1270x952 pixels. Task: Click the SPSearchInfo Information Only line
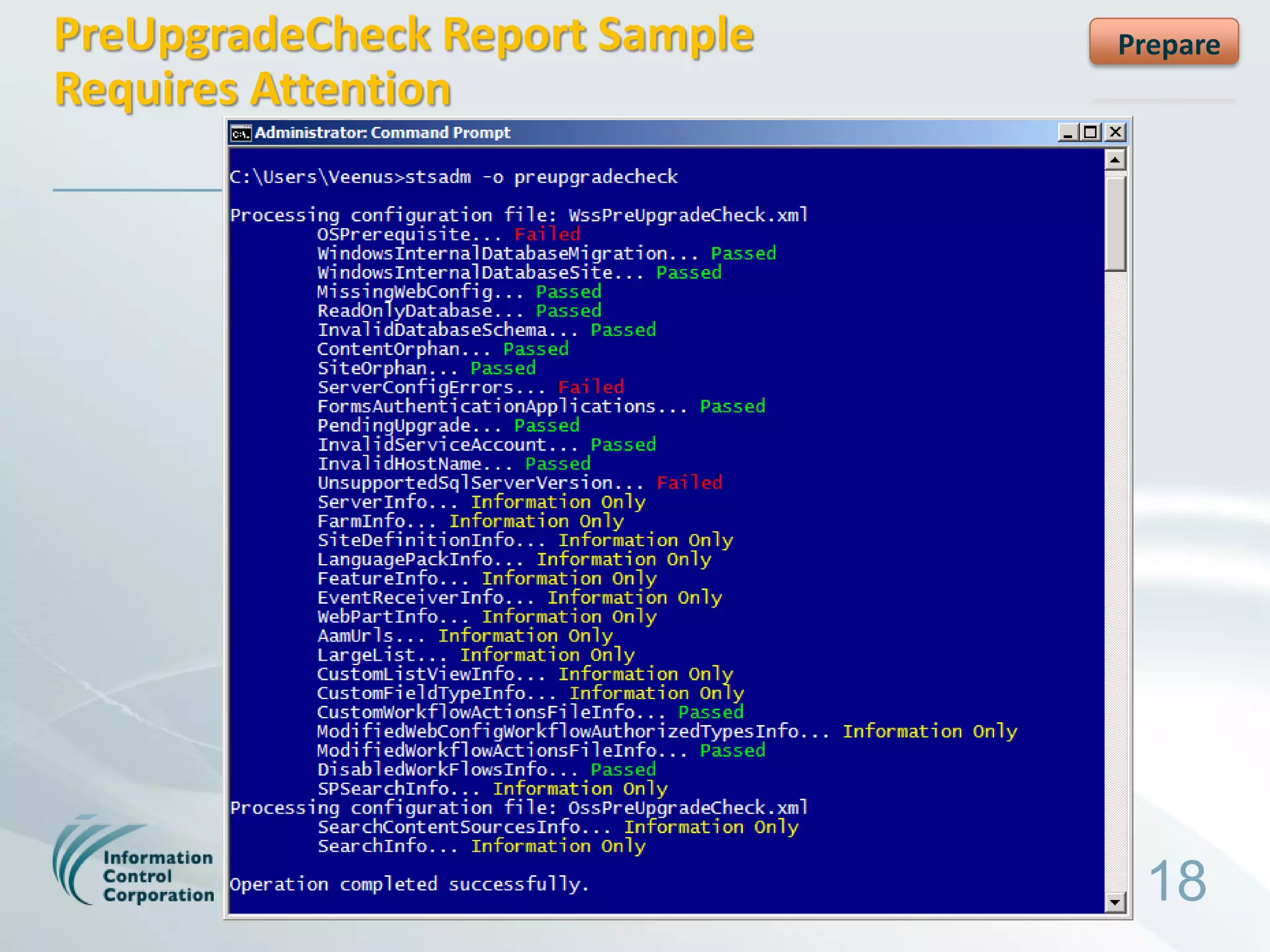coord(492,789)
